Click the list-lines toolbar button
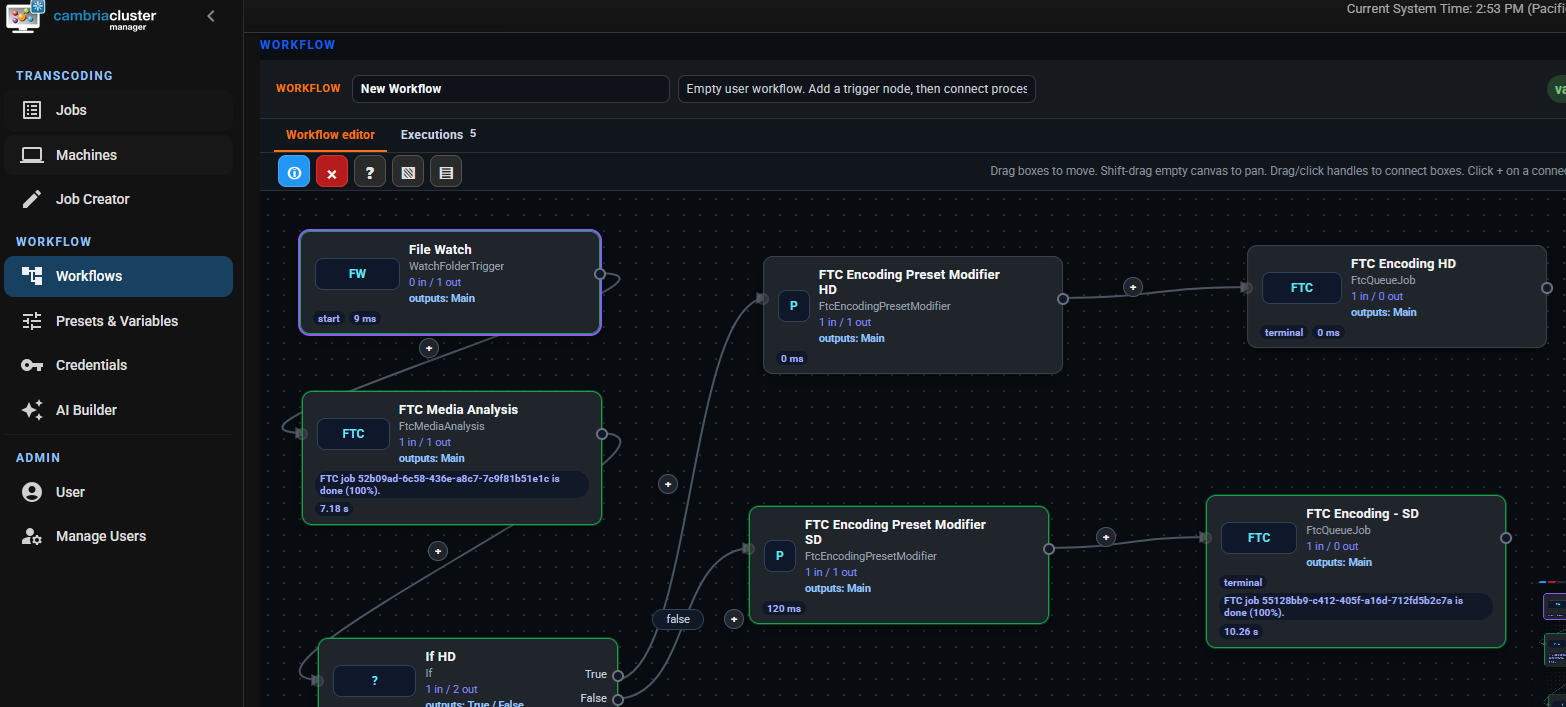The image size is (1566, 707). 446,172
